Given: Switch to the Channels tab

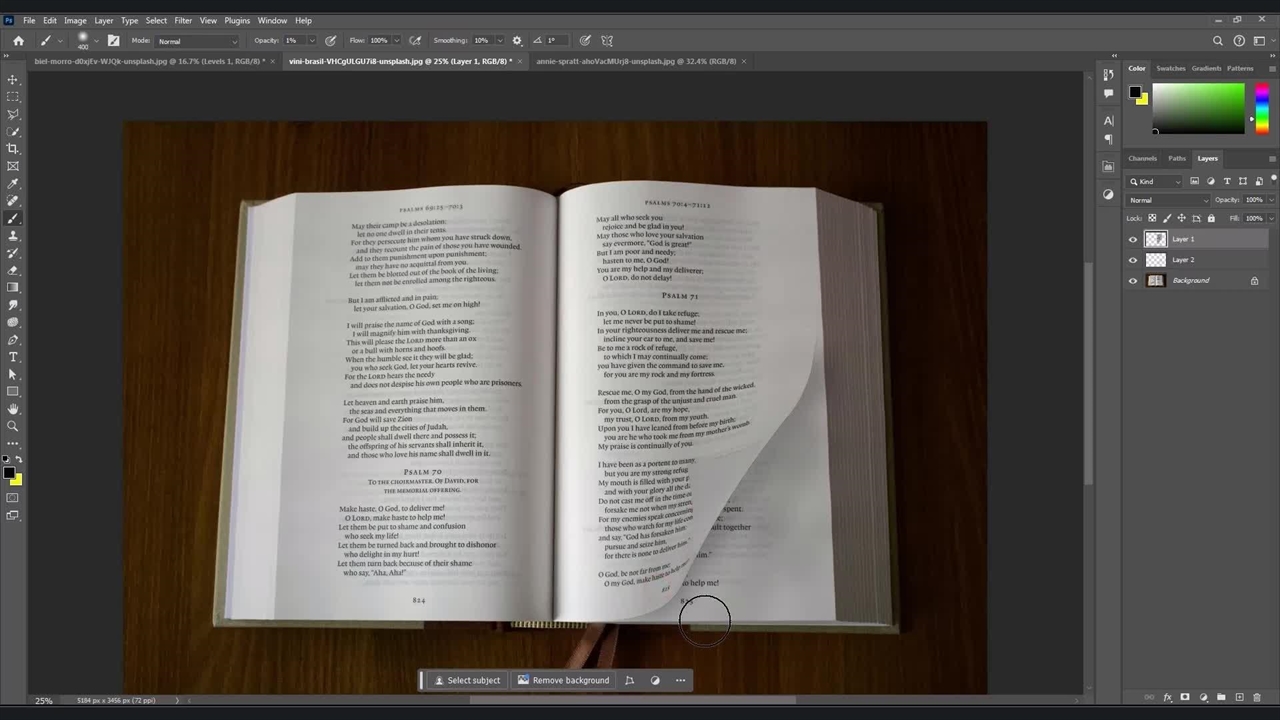Looking at the screenshot, I should point(1142,158).
